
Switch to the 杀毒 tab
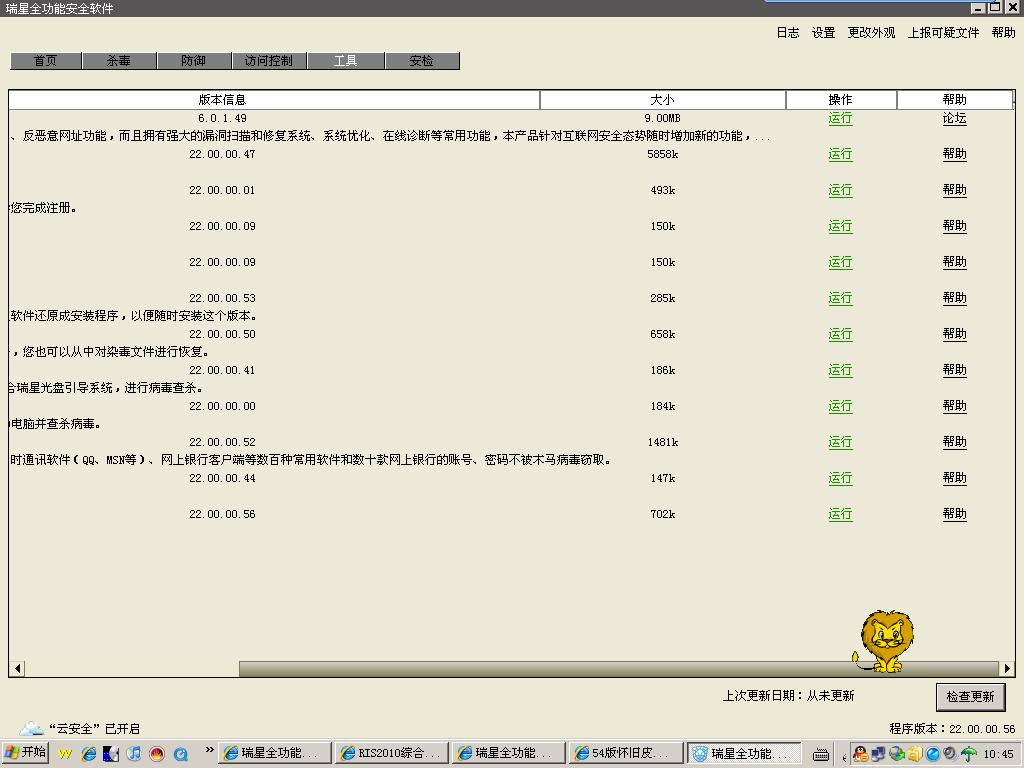[120, 61]
